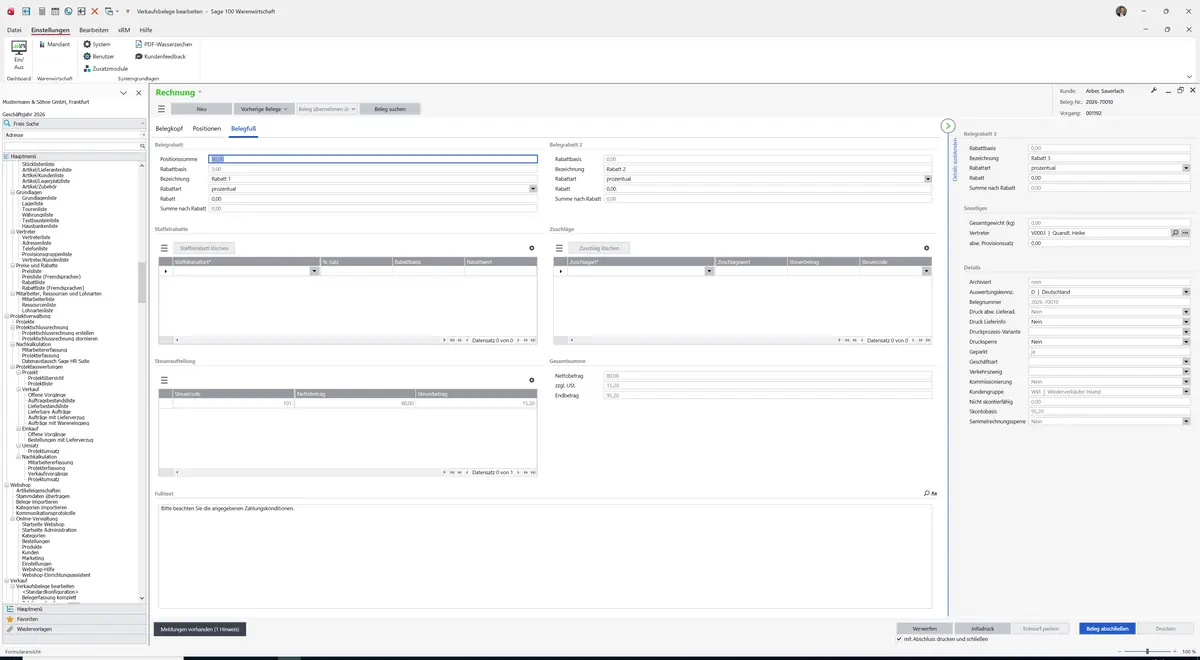Click the zoom slider in the status bar
The image size is (1200, 660).
tap(1147, 651)
